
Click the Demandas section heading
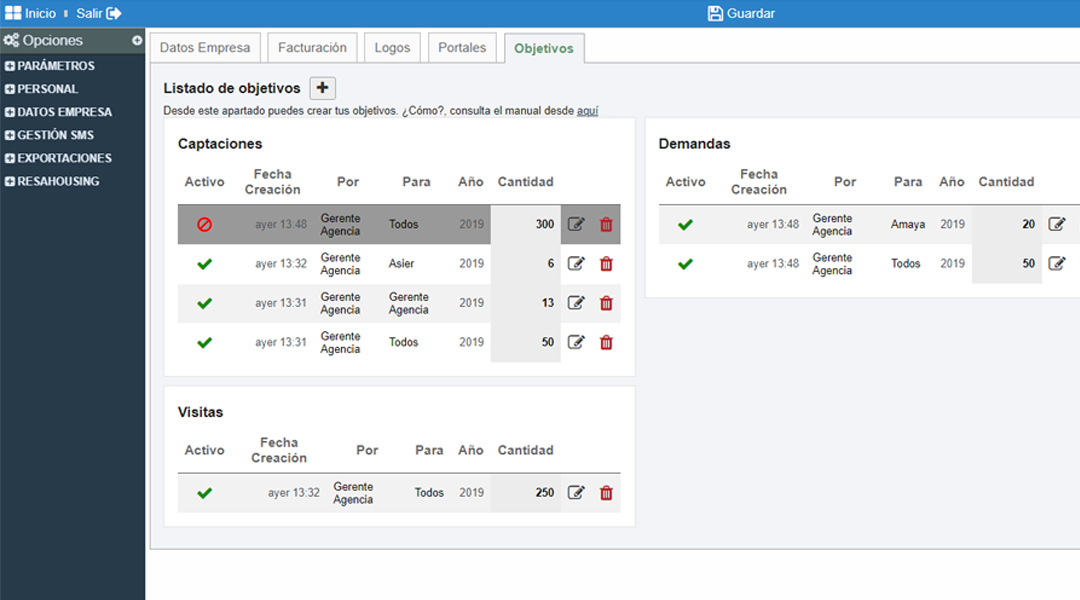point(694,144)
